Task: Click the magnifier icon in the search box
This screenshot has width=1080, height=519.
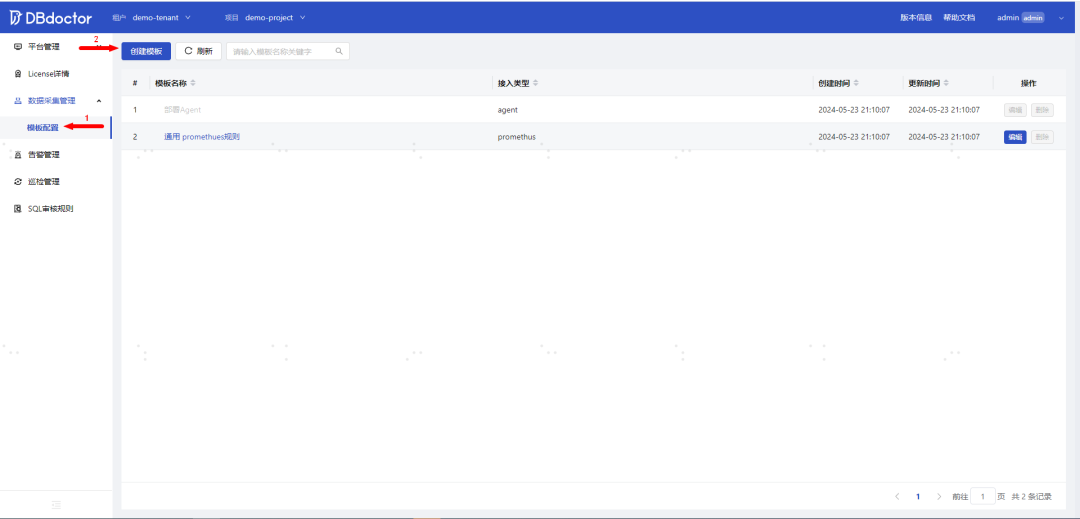Action: tap(339, 51)
